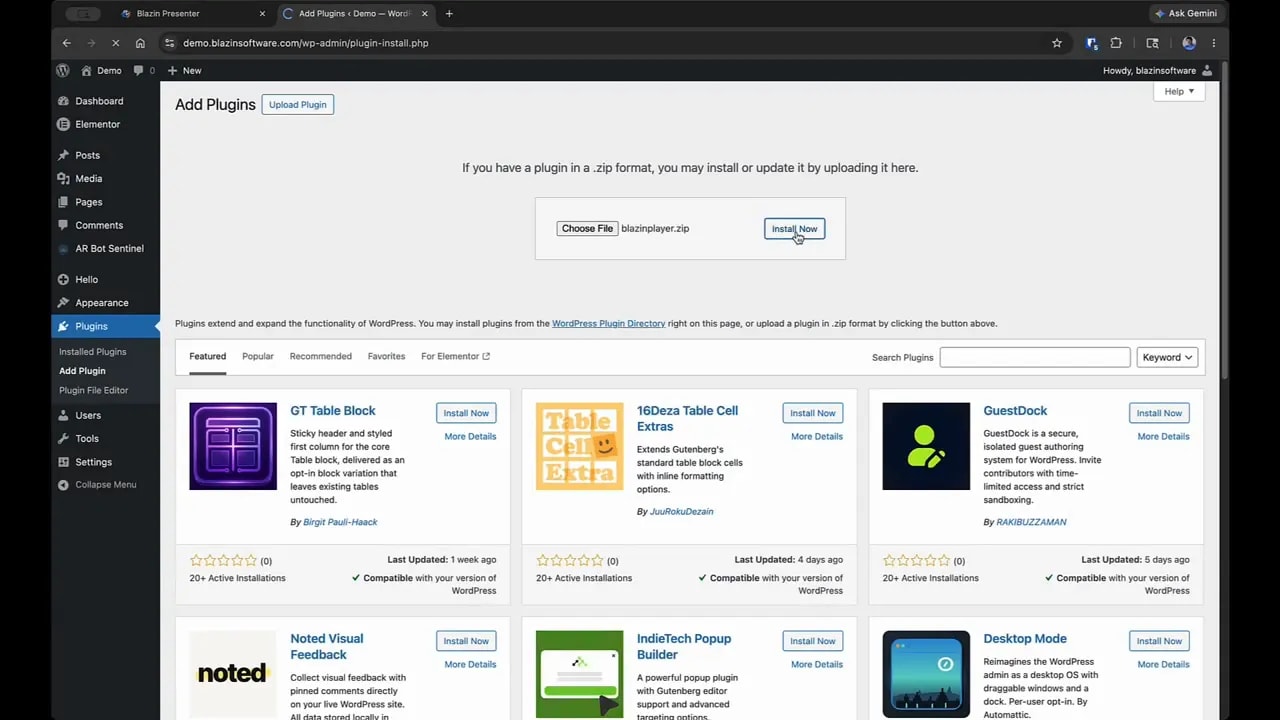Click the WordPress logo in admin bar
The width and height of the screenshot is (1280, 720).
(x=63, y=71)
